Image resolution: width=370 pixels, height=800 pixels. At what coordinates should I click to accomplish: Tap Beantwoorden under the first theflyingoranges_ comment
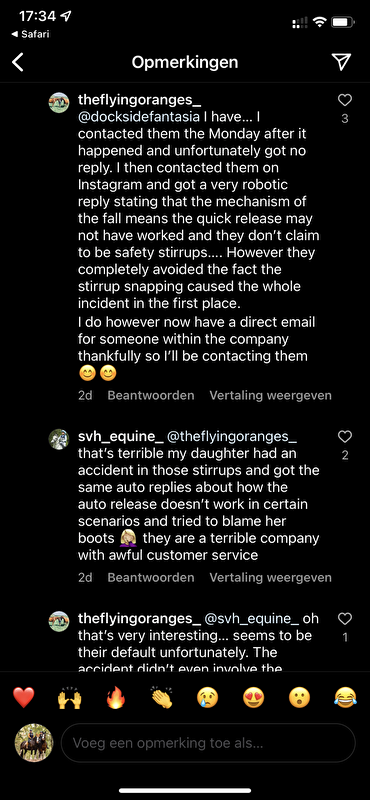coord(151,395)
